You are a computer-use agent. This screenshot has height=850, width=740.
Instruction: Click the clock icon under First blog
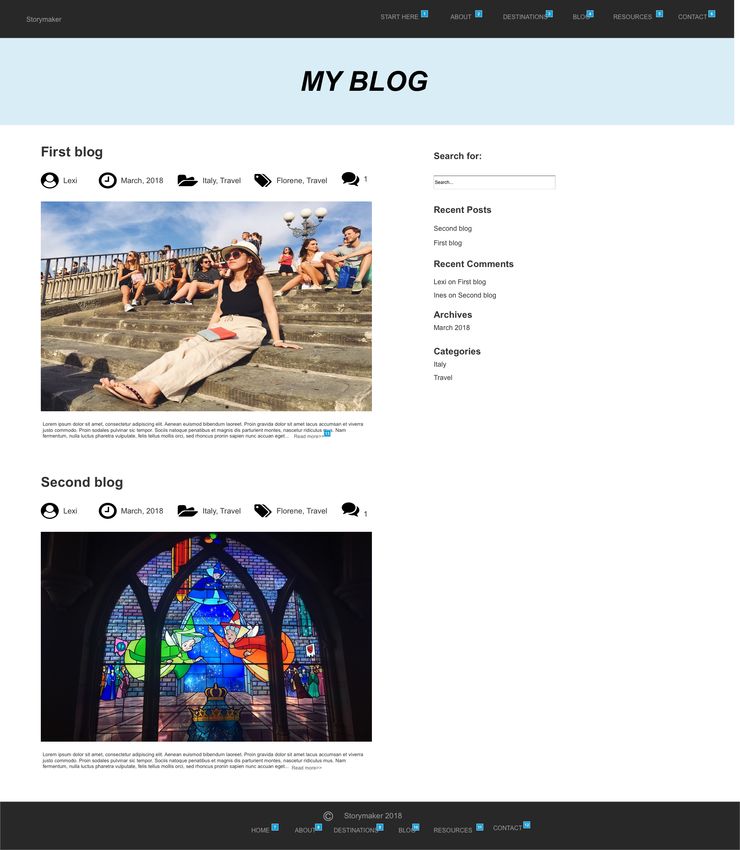coord(107,181)
